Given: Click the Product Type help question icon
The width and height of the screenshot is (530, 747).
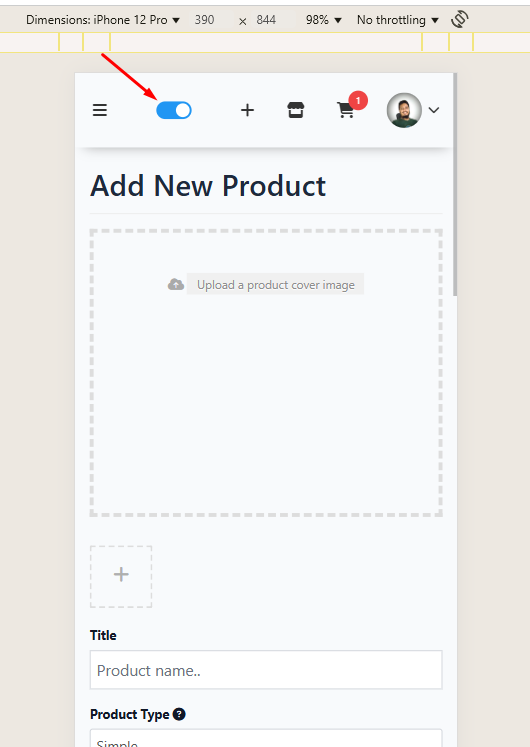Looking at the screenshot, I should click(x=179, y=714).
